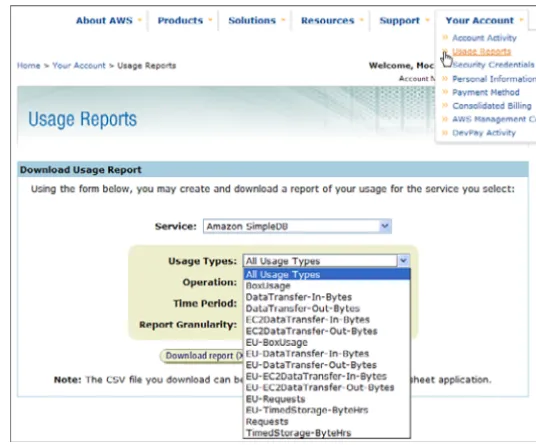Open the Resources menu

(327, 21)
